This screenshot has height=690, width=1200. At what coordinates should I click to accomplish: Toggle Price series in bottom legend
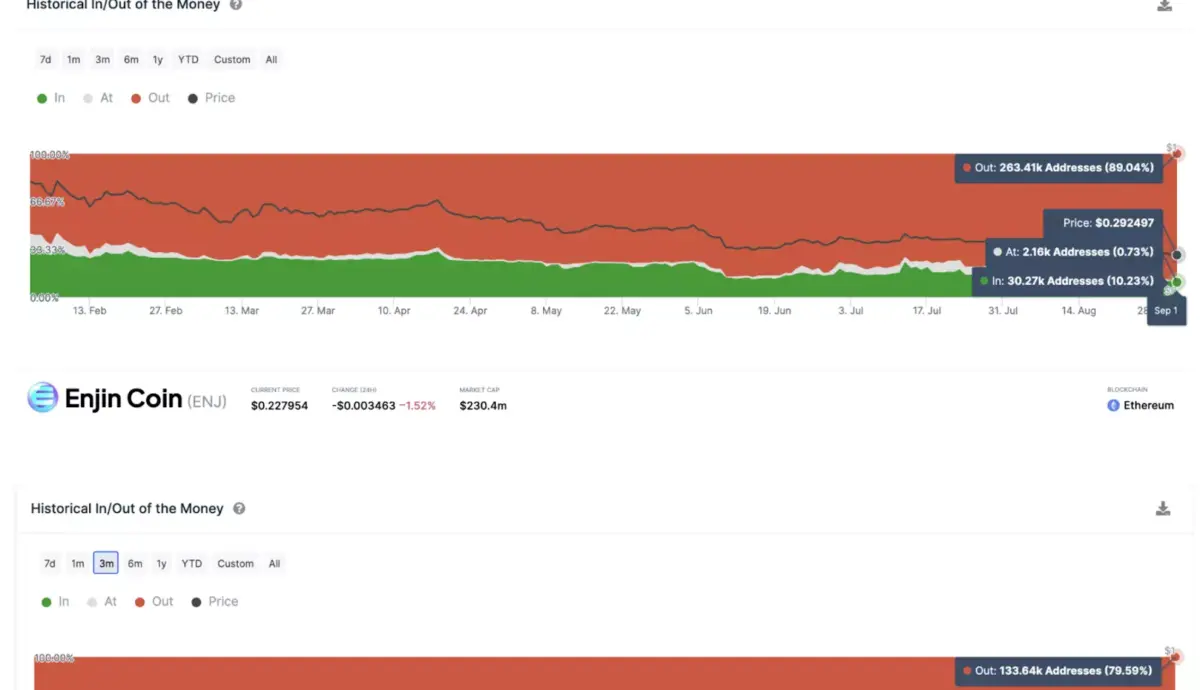pyautogui.click(x=215, y=602)
